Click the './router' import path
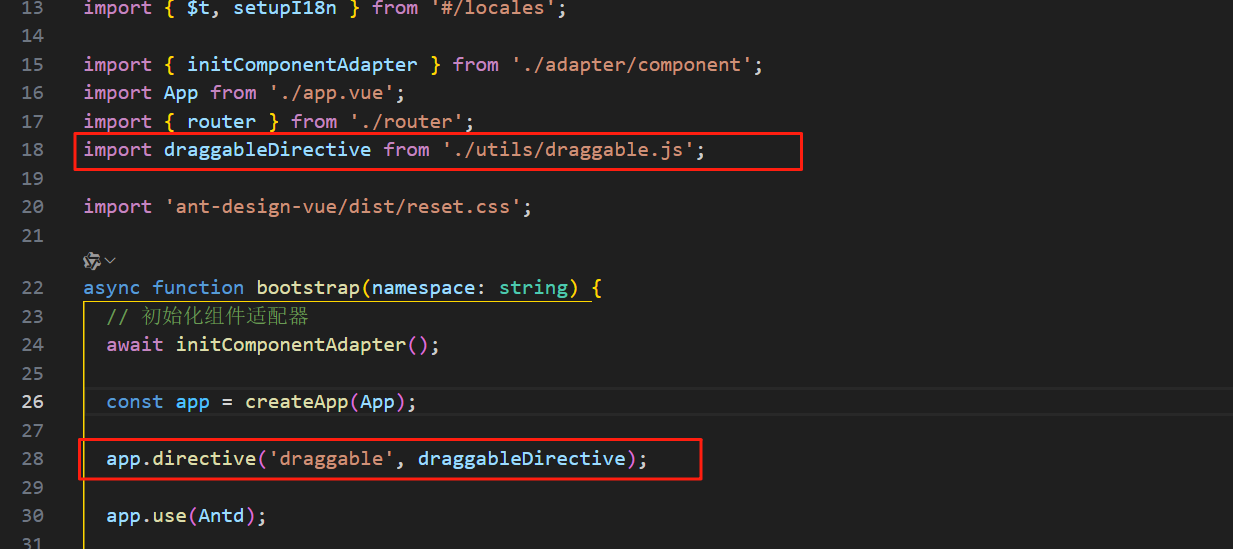1233x549 pixels. [x=406, y=122]
